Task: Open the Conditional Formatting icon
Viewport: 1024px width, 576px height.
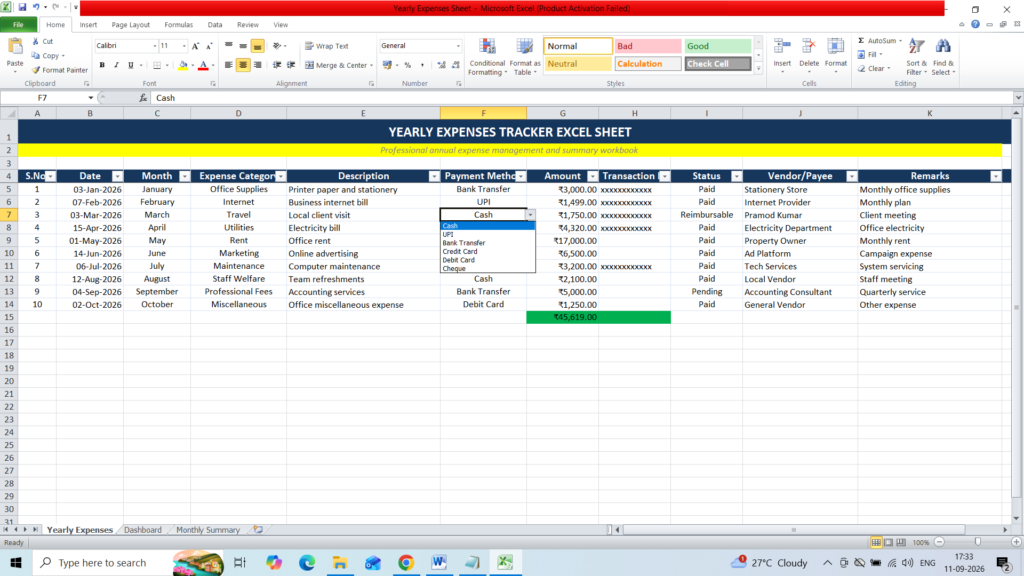Action: coord(487,47)
